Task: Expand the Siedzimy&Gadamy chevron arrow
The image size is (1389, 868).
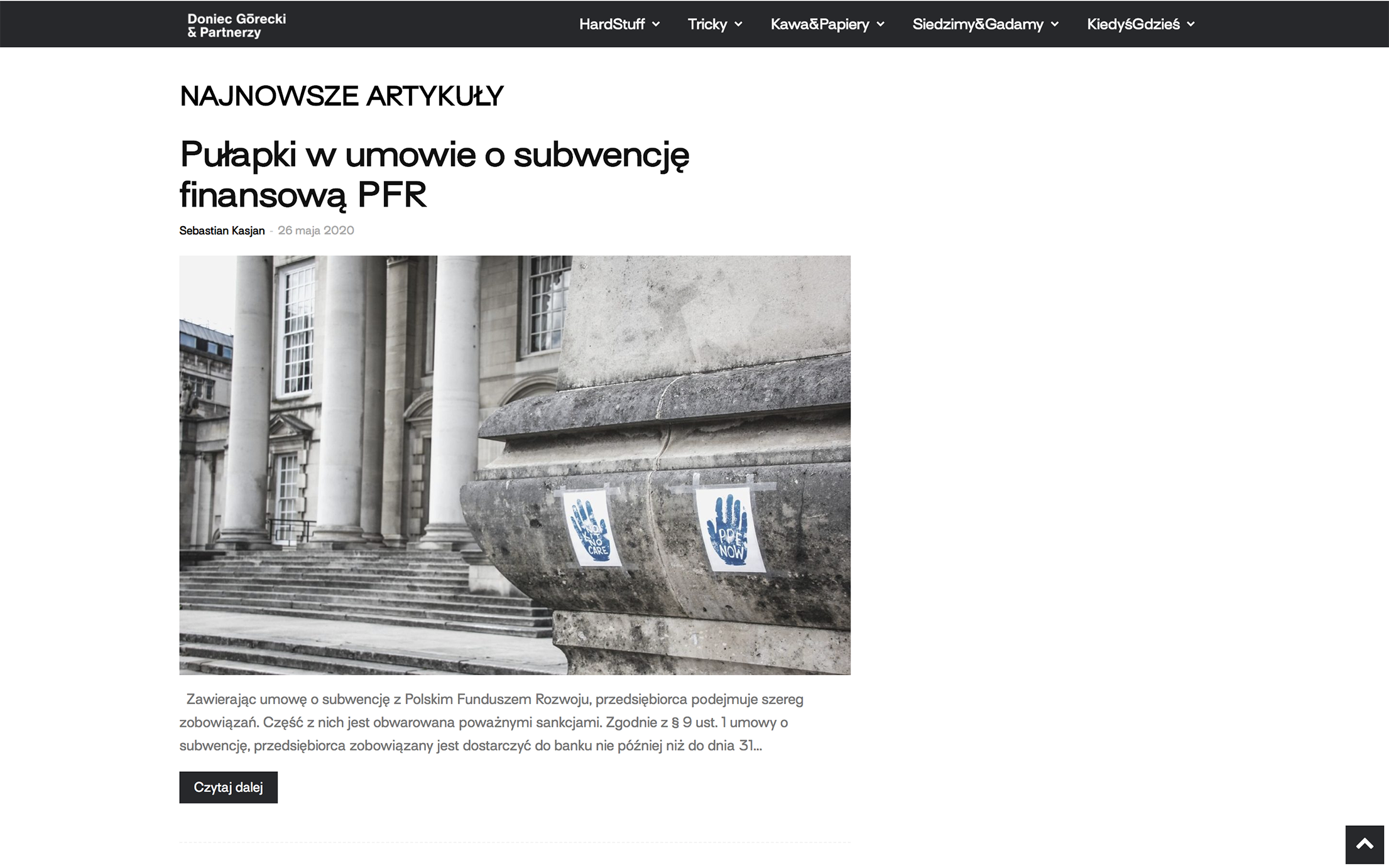Action: tap(1054, 24)
